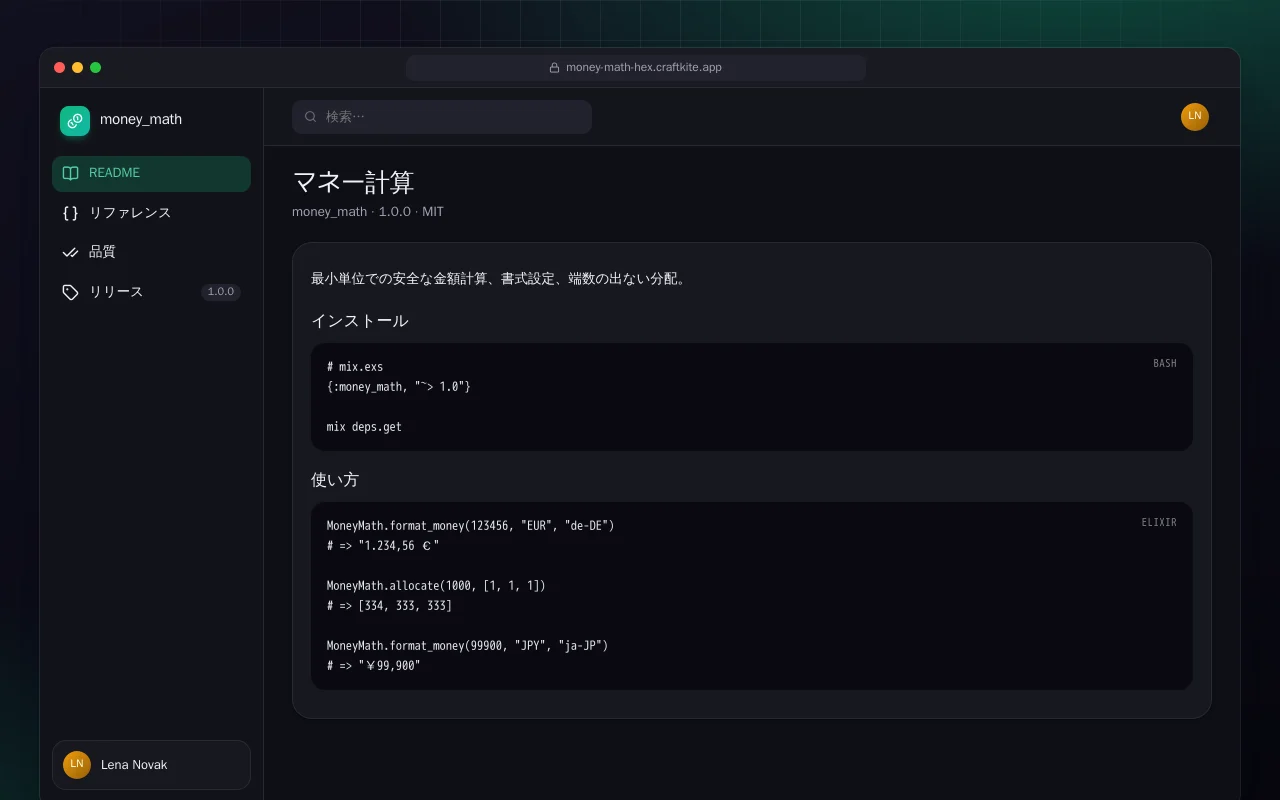
Task: Click the 品質 double-check icon
Action: (x=70, y=252)
